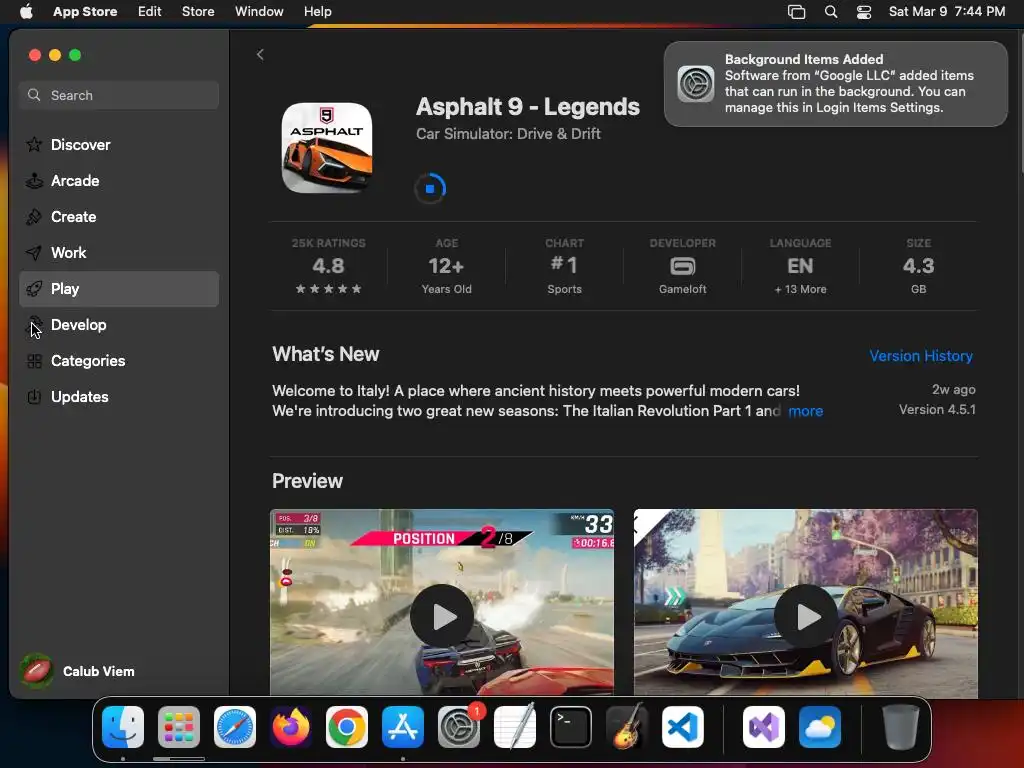Launch Google Chrome from the Dock

[x=347, y=727]
